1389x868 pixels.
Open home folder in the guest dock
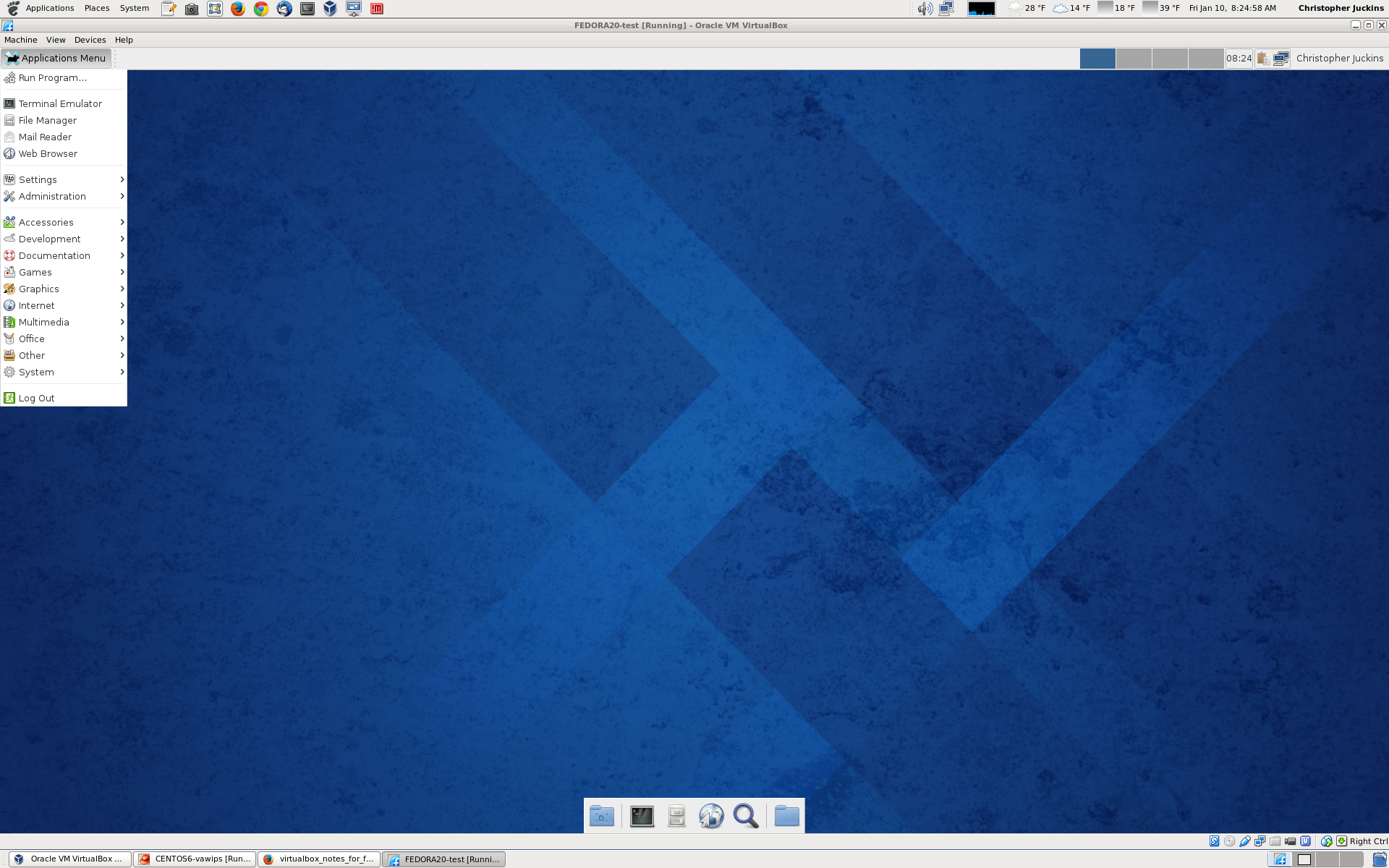(x=602, y=816)
